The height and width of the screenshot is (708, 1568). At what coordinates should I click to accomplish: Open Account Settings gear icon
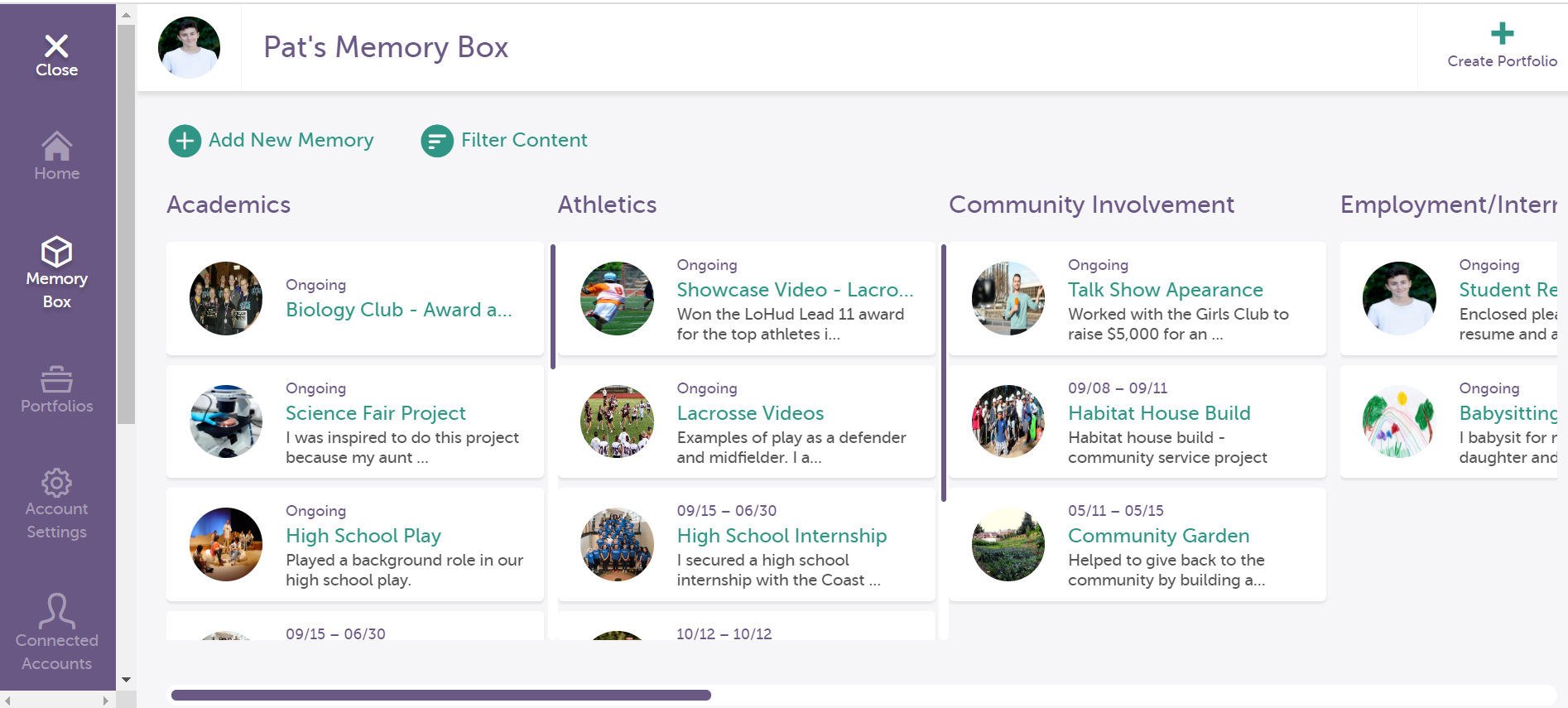click(x=56, y=482)
